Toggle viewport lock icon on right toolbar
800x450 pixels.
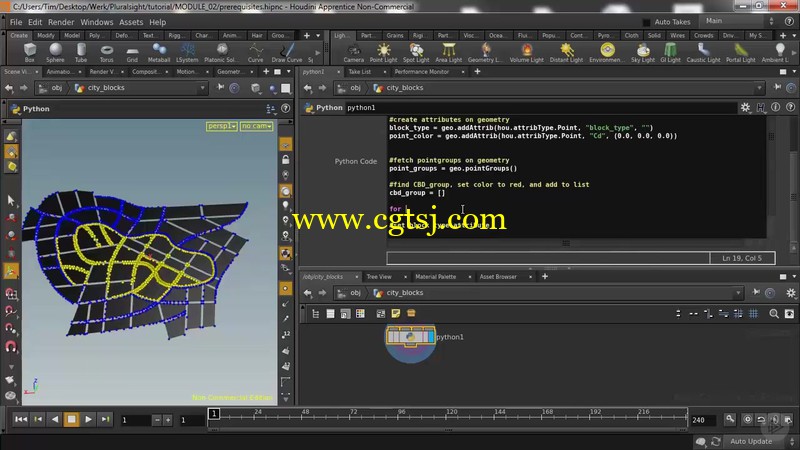click(x=286, y=160)
